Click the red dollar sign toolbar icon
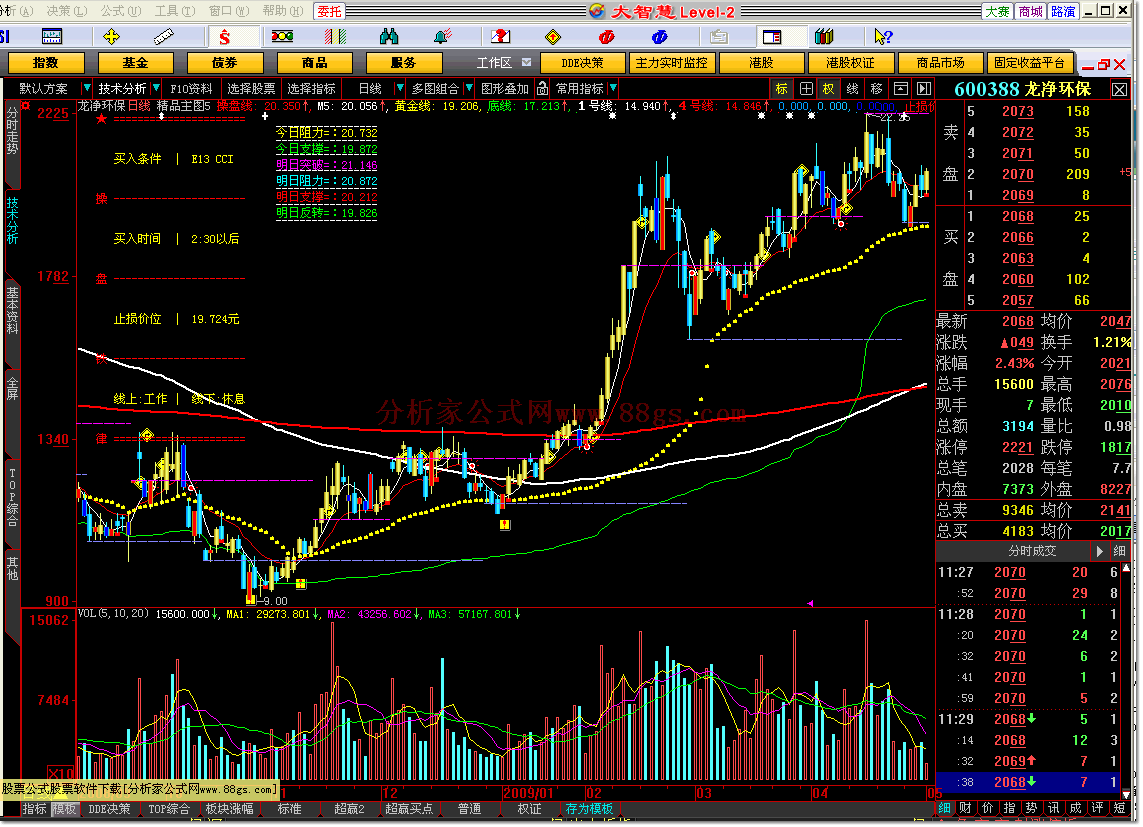 coord(225,36)
